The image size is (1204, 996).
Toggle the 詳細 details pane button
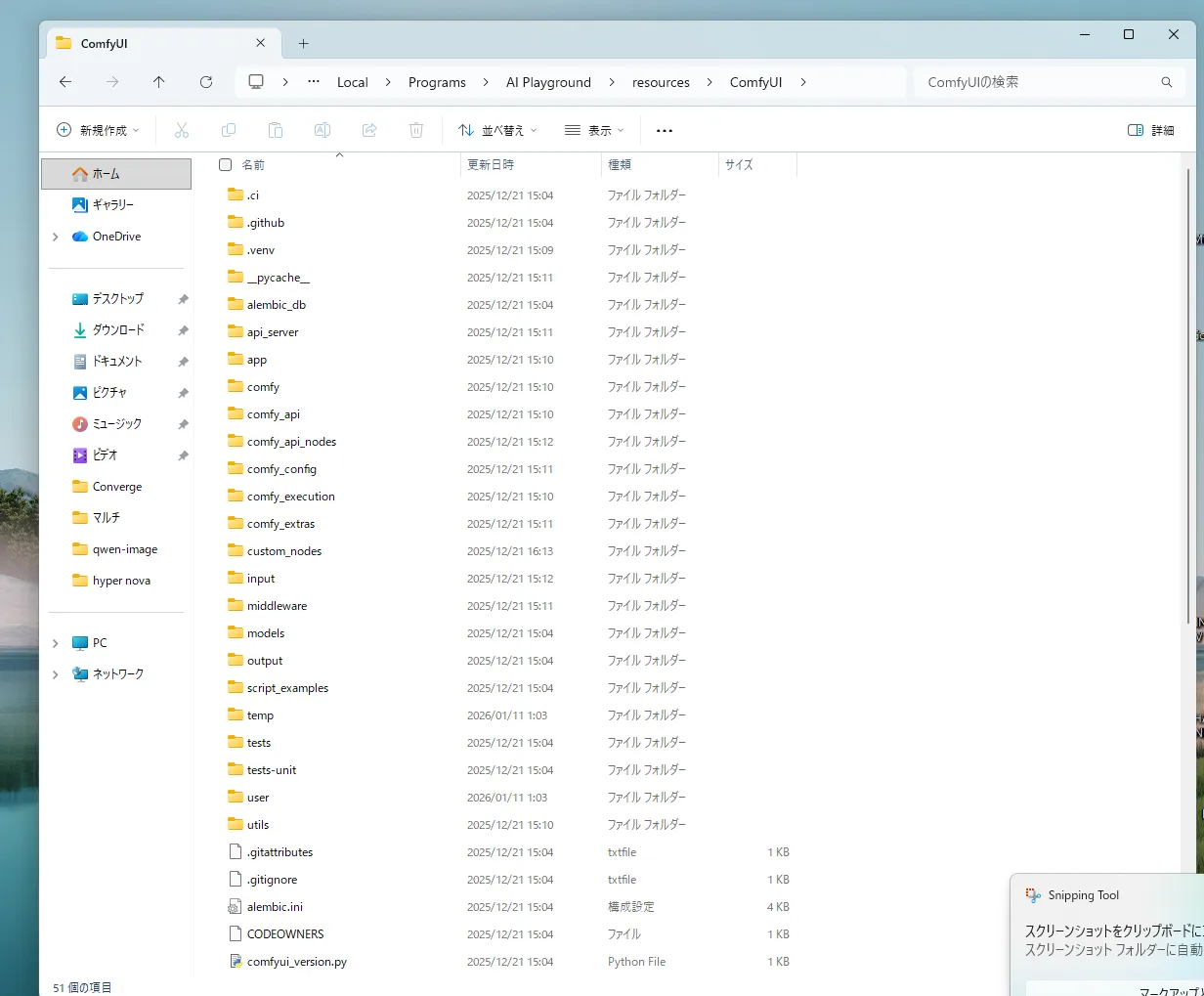tap(1150, 130)
